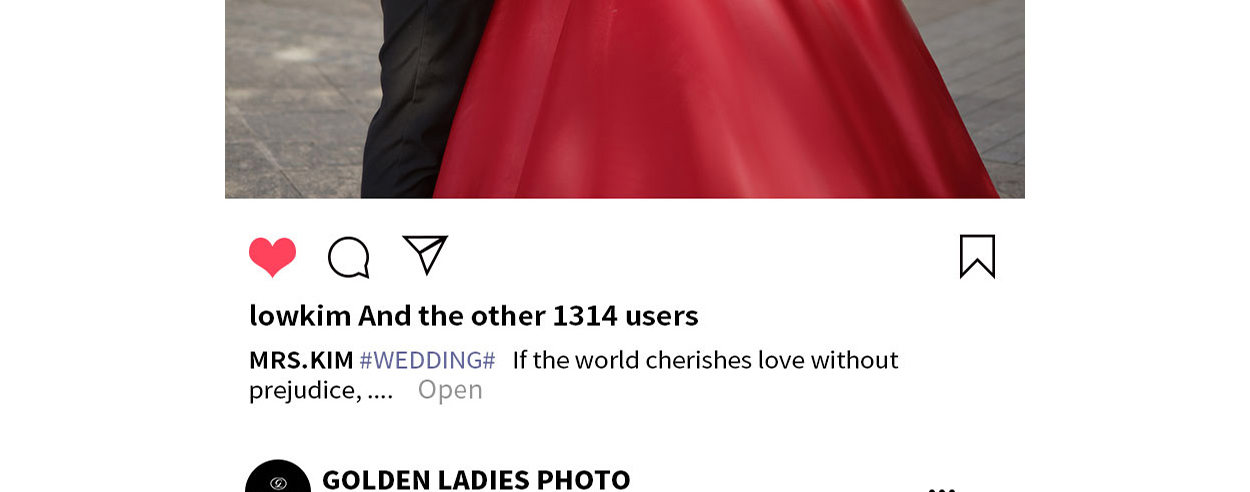View the other 1314 users who liked
Image resolution: width=1250 pixels, height=492 pixels.
(528, 316)
